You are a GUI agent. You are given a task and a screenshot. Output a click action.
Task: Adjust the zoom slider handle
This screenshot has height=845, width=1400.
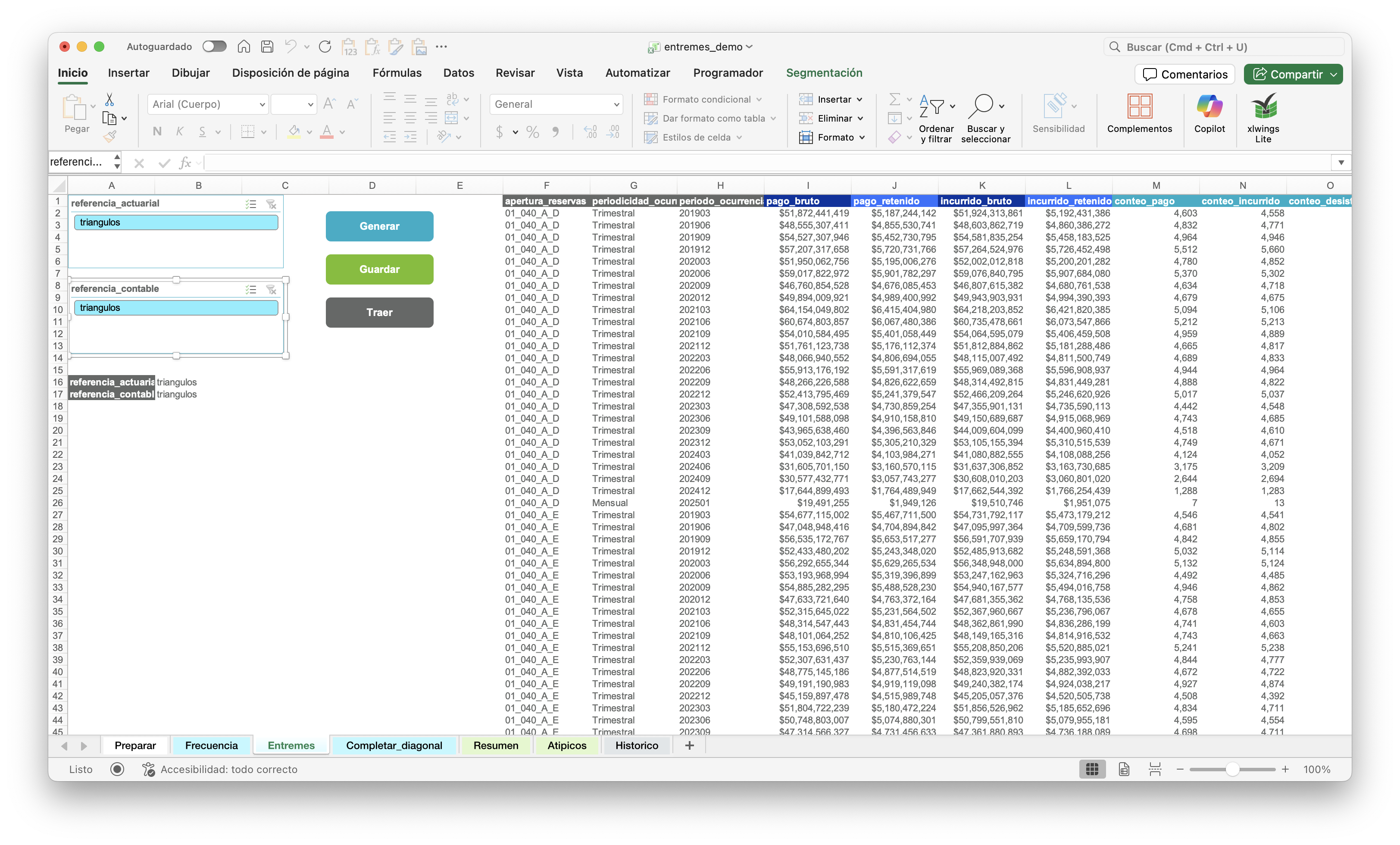click(x=1232, y=769)
